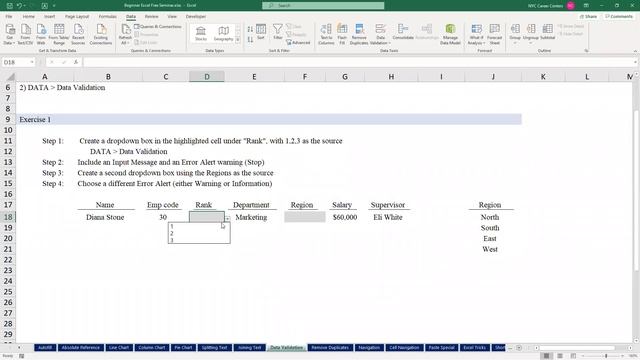Open the Paste Special sheet tab
Image resolution: width=640 pixels, height=360 pixels.
pyautogui.click(x=442, y=348)
